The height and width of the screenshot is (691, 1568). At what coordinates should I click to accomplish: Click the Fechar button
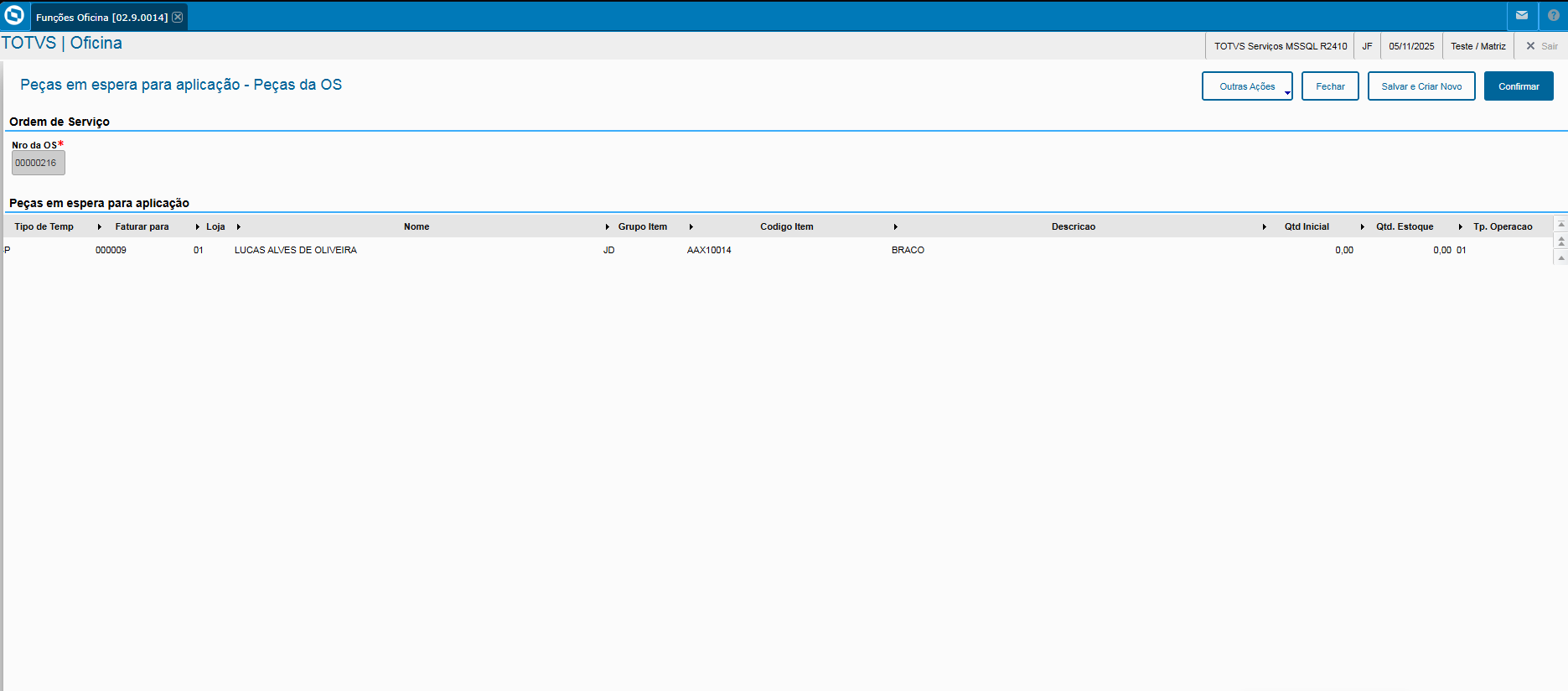[x=1330, y=86]
